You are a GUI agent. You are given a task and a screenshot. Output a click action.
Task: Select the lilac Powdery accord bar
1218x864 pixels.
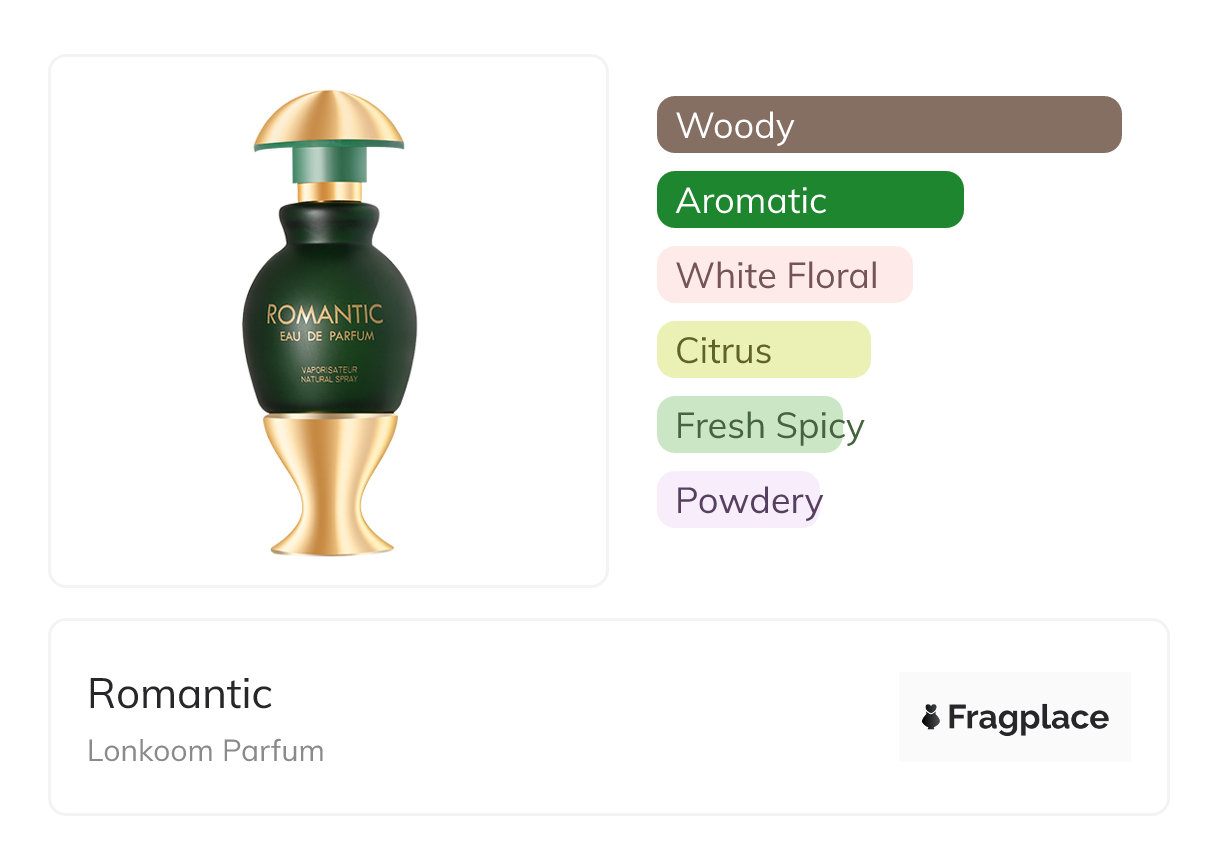pos(738,500)
